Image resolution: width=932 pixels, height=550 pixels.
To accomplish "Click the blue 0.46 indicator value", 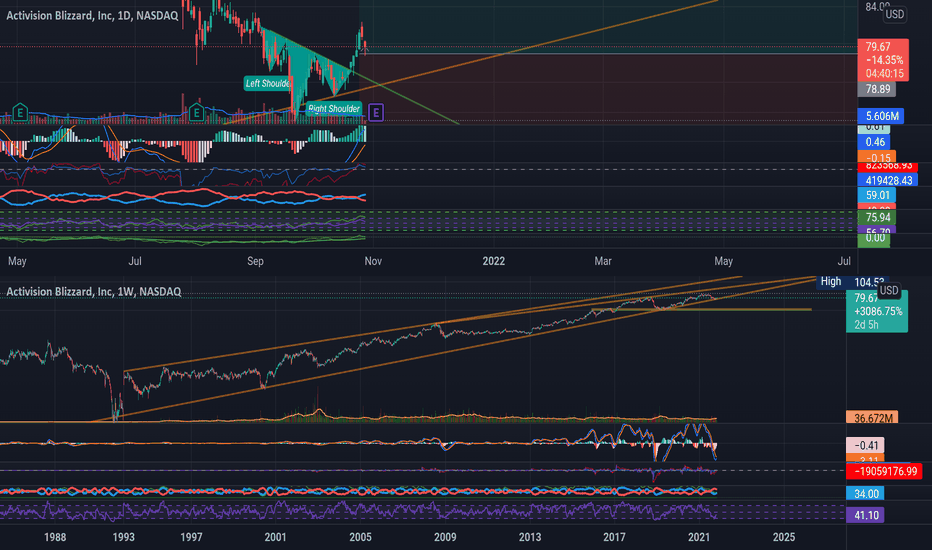I will tap(875, 142).
